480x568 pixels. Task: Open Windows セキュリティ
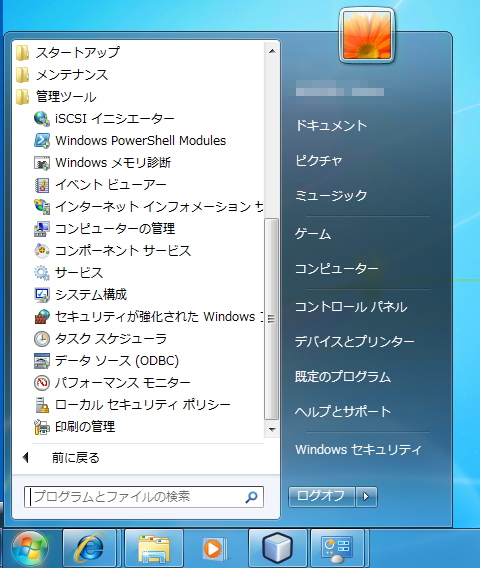[358, 450]
